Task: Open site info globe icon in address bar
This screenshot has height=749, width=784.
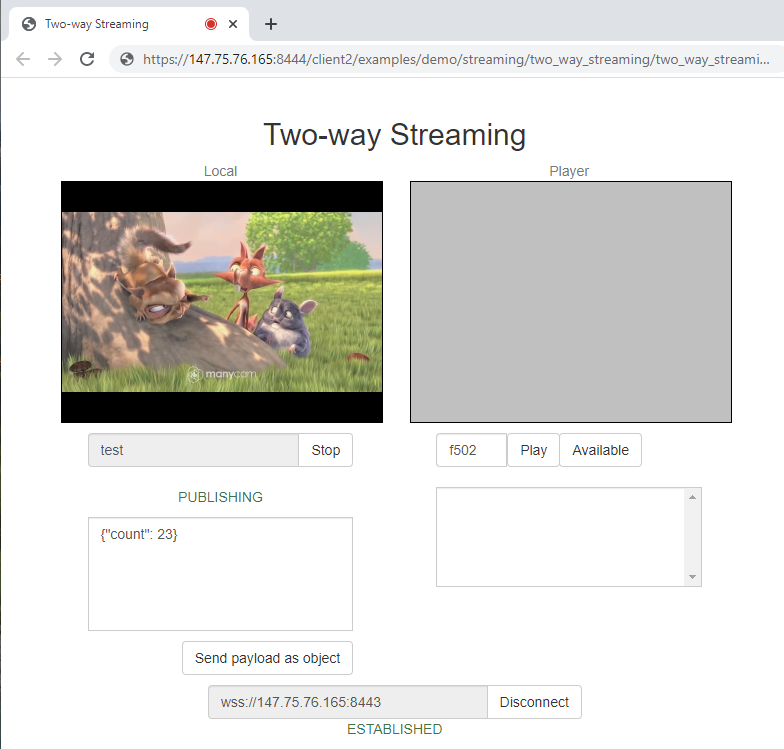Action: point(127,59)
